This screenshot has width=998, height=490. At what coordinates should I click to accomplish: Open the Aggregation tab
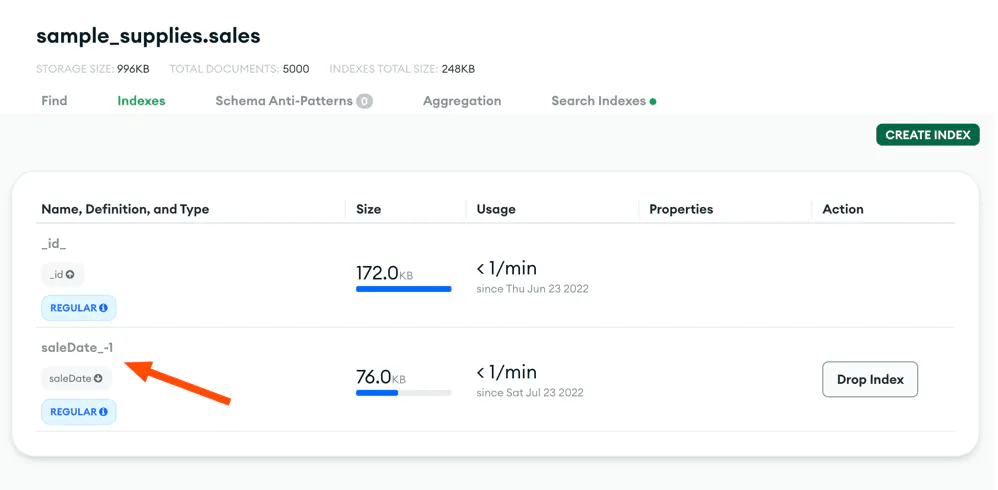462,101
